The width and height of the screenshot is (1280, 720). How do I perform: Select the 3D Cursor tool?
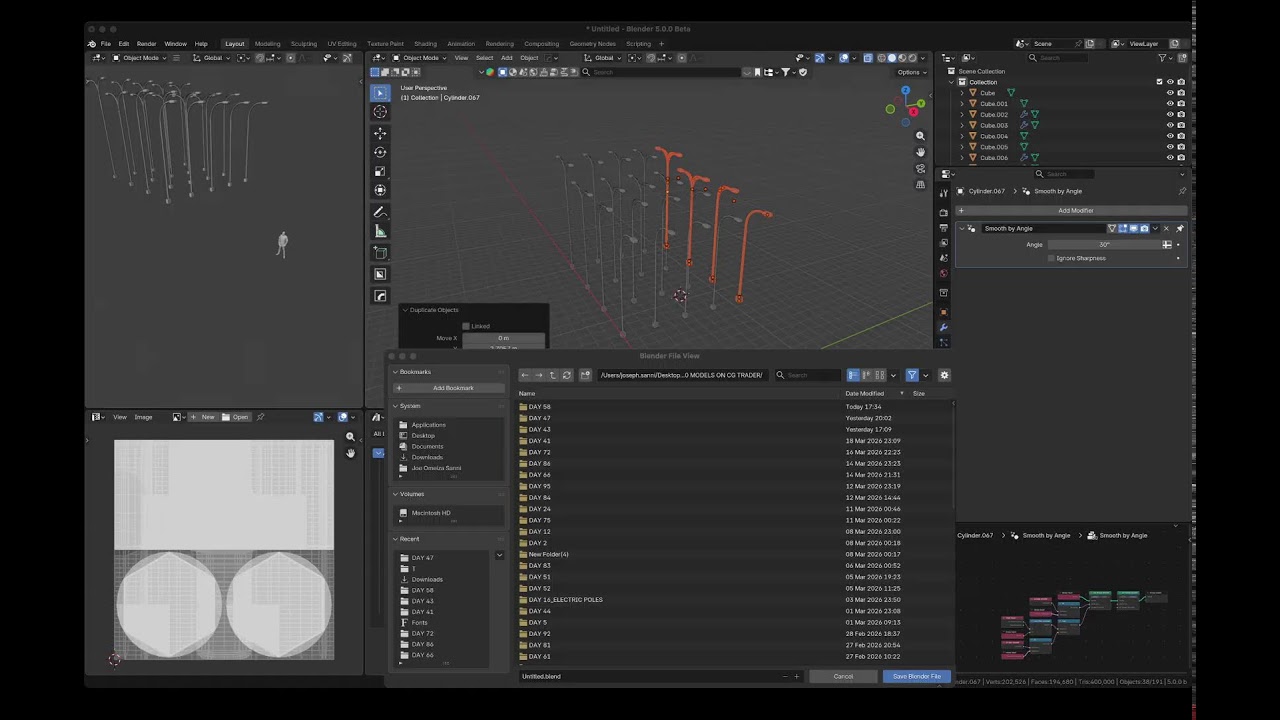click(380, 112)
